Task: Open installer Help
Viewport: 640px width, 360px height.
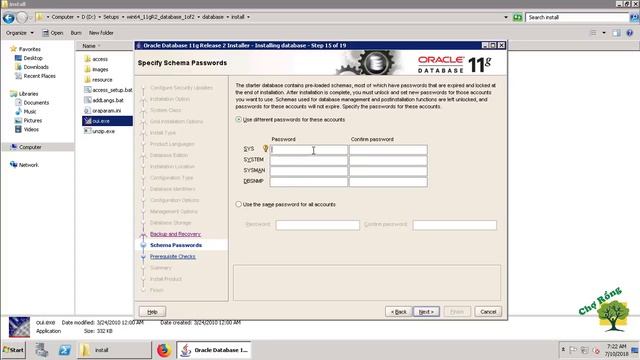Action: click(152, 312)
